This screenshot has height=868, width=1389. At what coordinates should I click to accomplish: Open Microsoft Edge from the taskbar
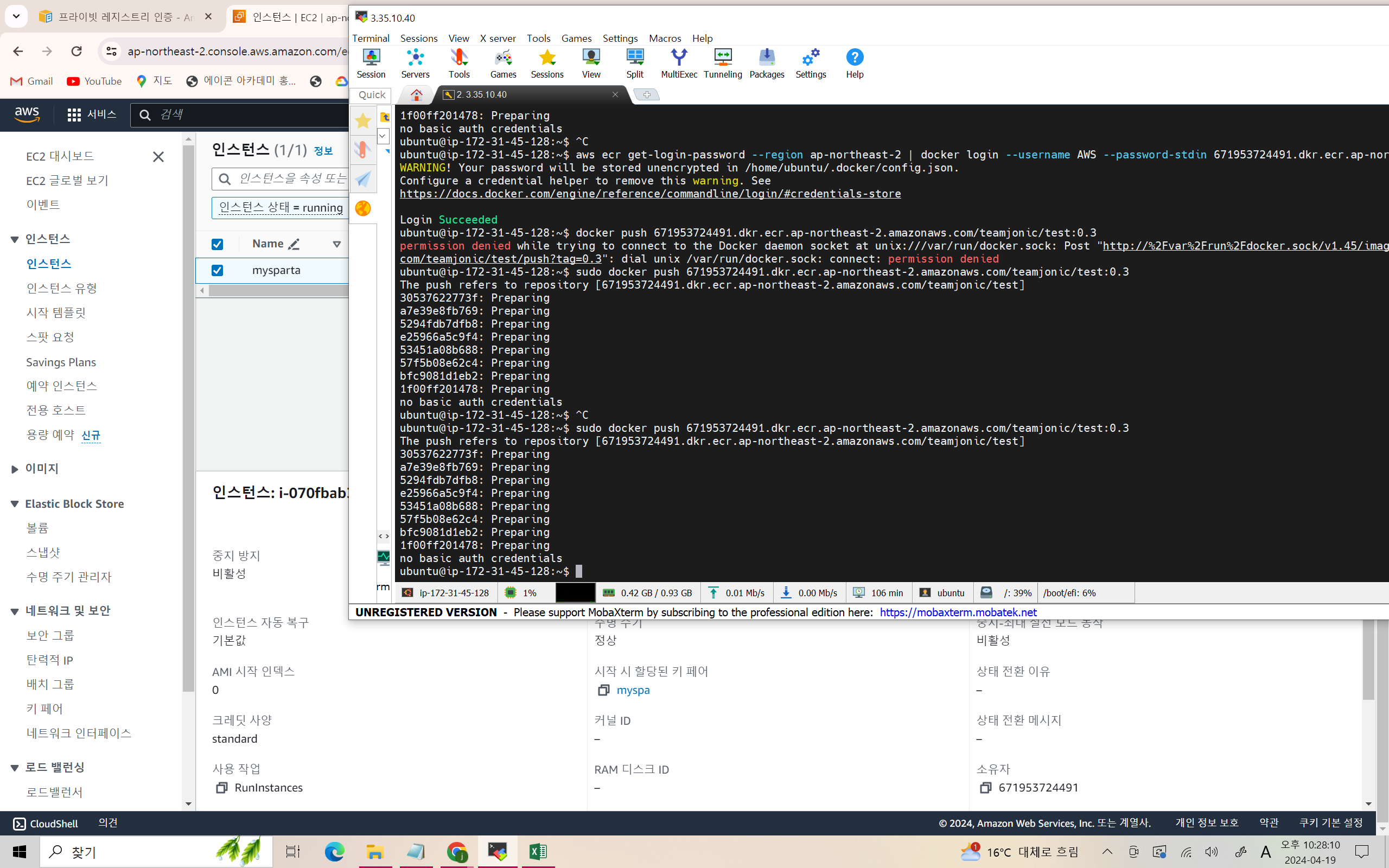pos(334,852)
